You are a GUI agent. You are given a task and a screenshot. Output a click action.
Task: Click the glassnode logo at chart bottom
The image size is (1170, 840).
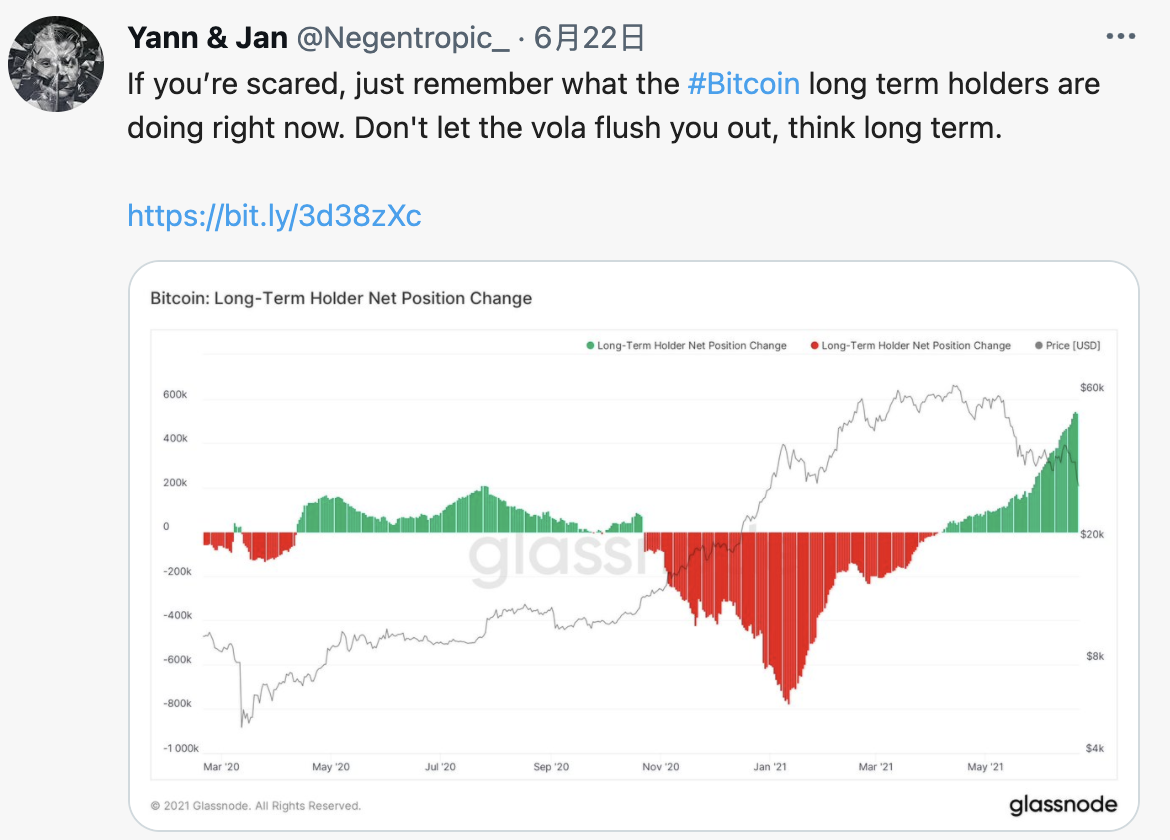point(1063,804)
